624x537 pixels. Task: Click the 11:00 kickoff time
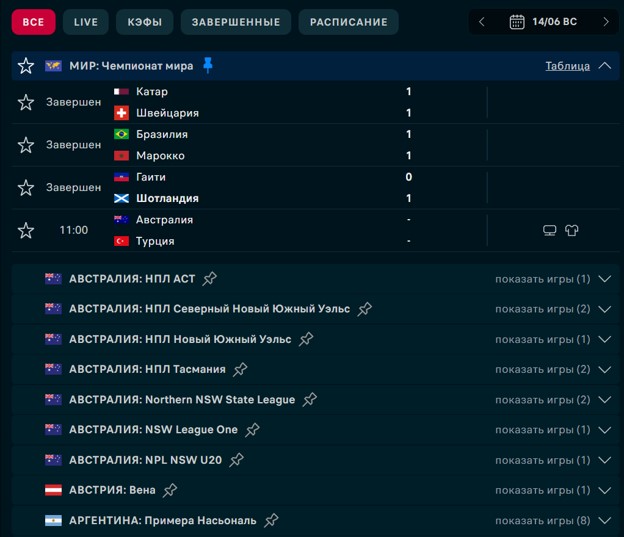tap(74, 230)
